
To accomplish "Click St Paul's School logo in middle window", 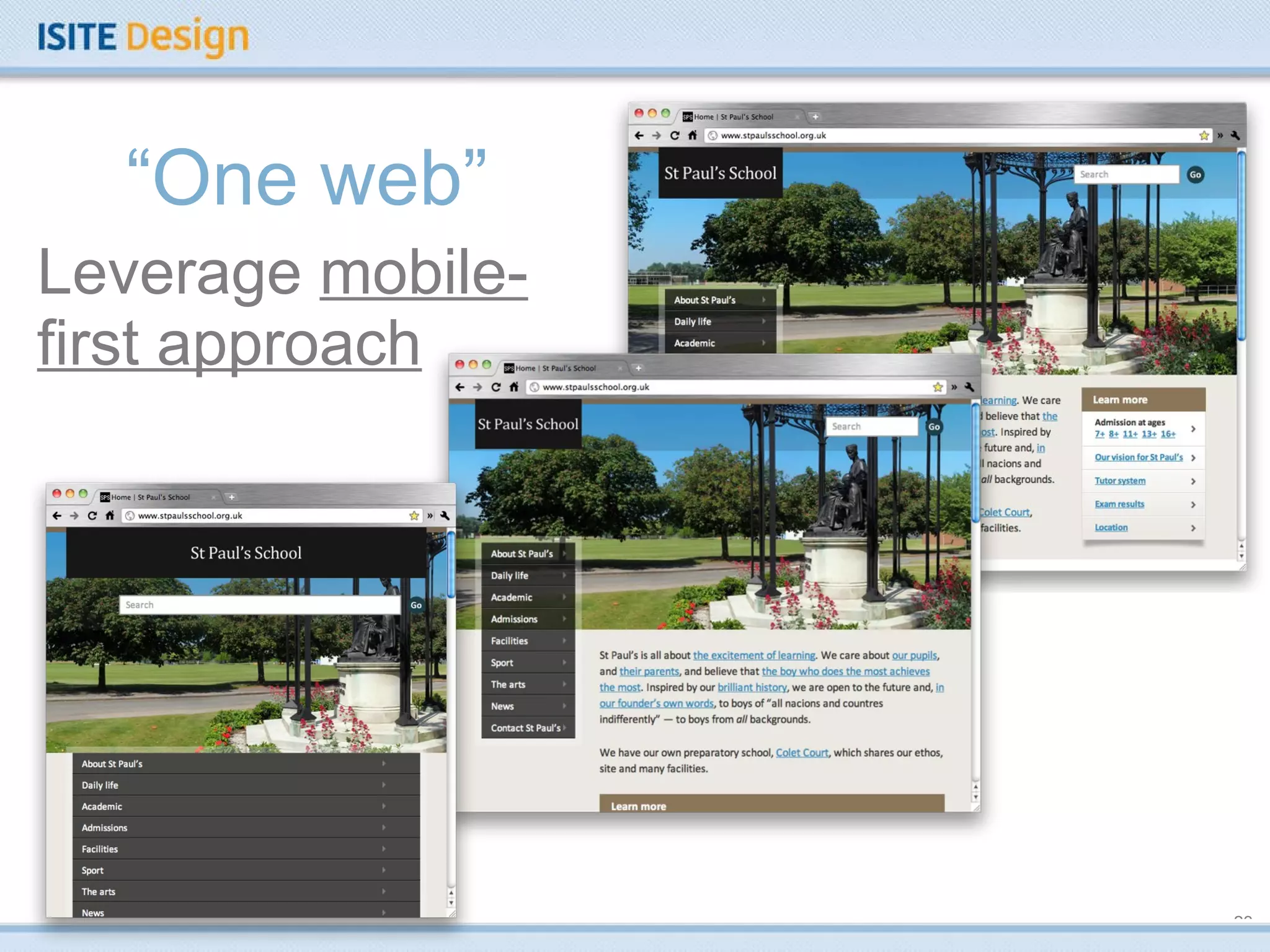I will (528, 424).
